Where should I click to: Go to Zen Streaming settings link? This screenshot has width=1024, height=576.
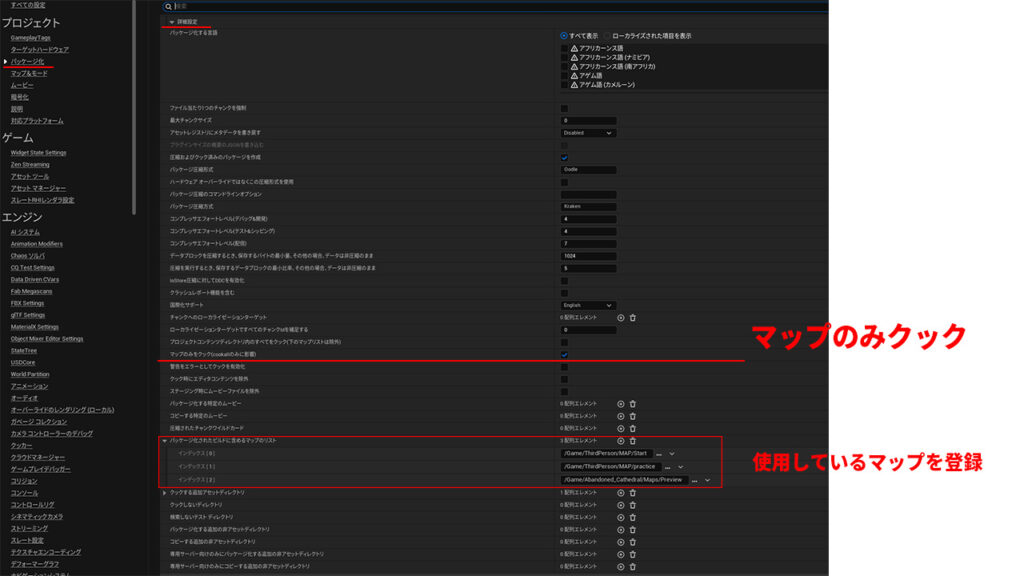[x=30, y=164]
